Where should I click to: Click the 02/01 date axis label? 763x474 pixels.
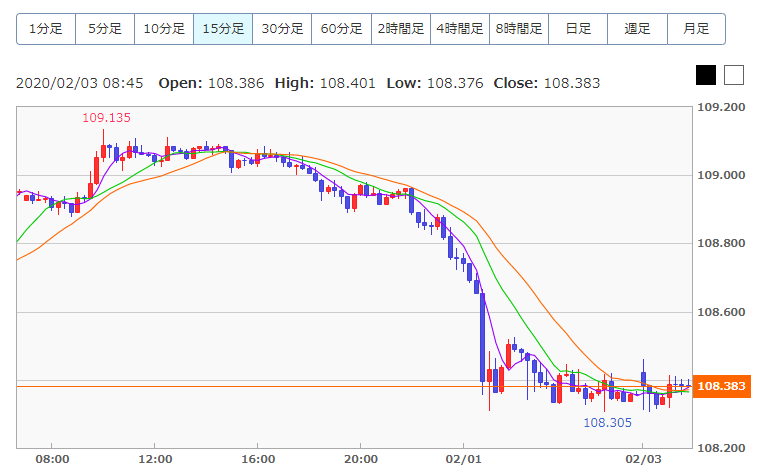coord(463,459)
